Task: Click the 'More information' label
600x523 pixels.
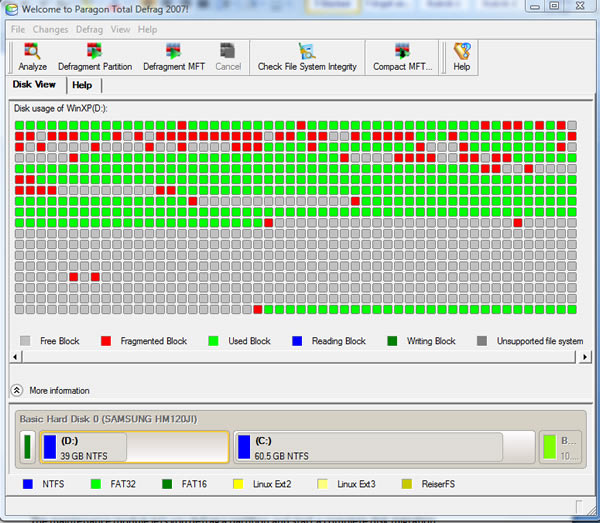Action: (x=59, y=390)
